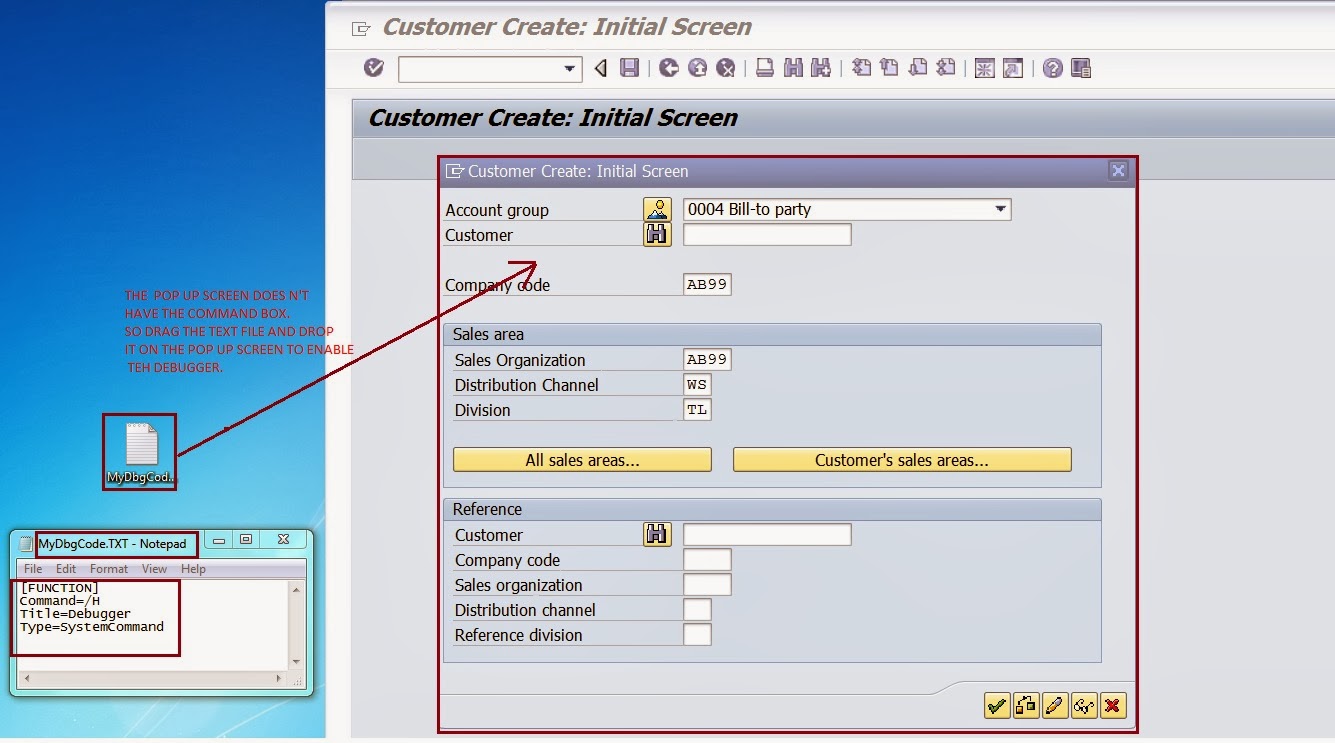Screen dimensions: 1335x743
Task: Click the All sales areas button
Action: coord(581,459)
